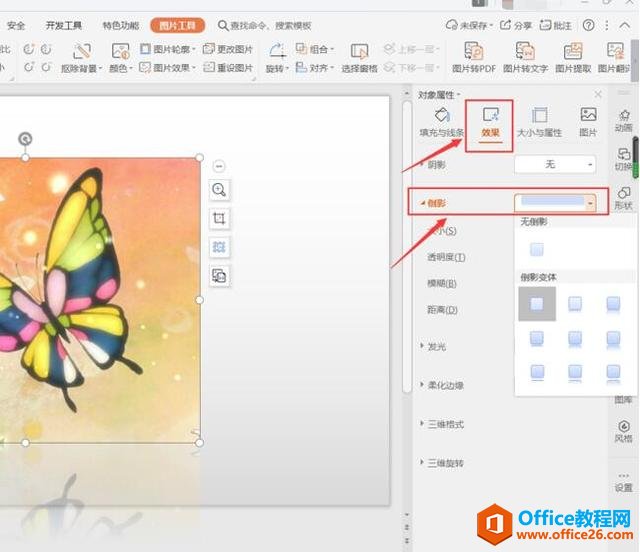Select the center thumbnail of the reflection variants grid
The width and height of the screenshot is (640, 552).
coord(575,338)
